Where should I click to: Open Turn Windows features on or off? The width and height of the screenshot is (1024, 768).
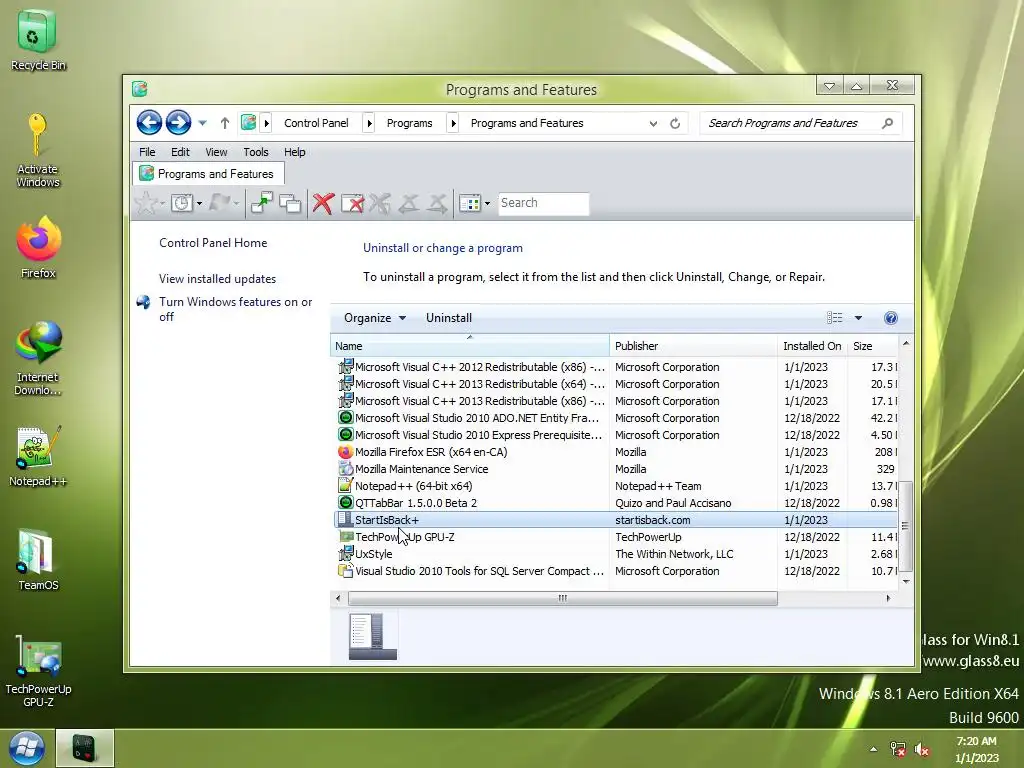click(235, 309)
